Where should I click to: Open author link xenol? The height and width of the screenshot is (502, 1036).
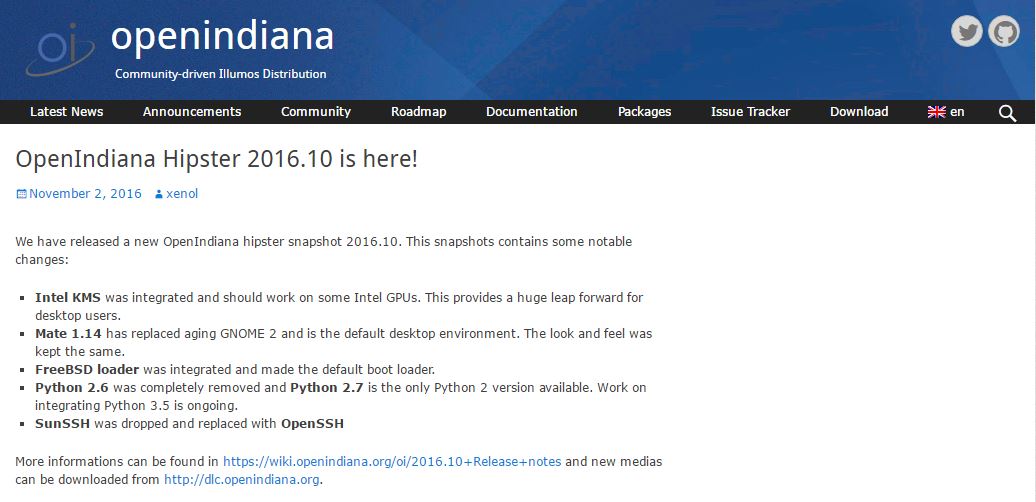(x=182, y=194)
